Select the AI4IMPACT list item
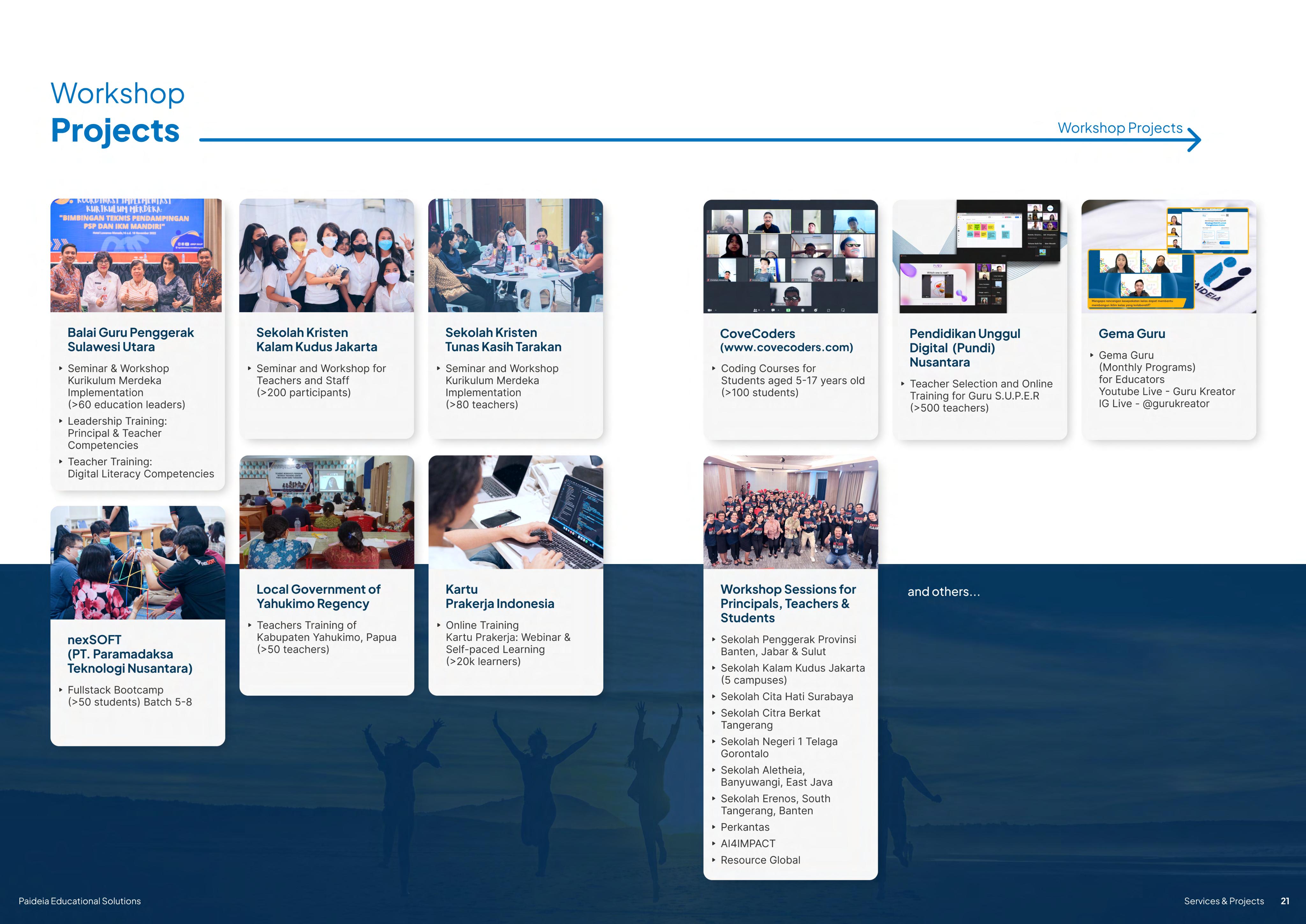The image size is (1306, 924). pos(748,843)
